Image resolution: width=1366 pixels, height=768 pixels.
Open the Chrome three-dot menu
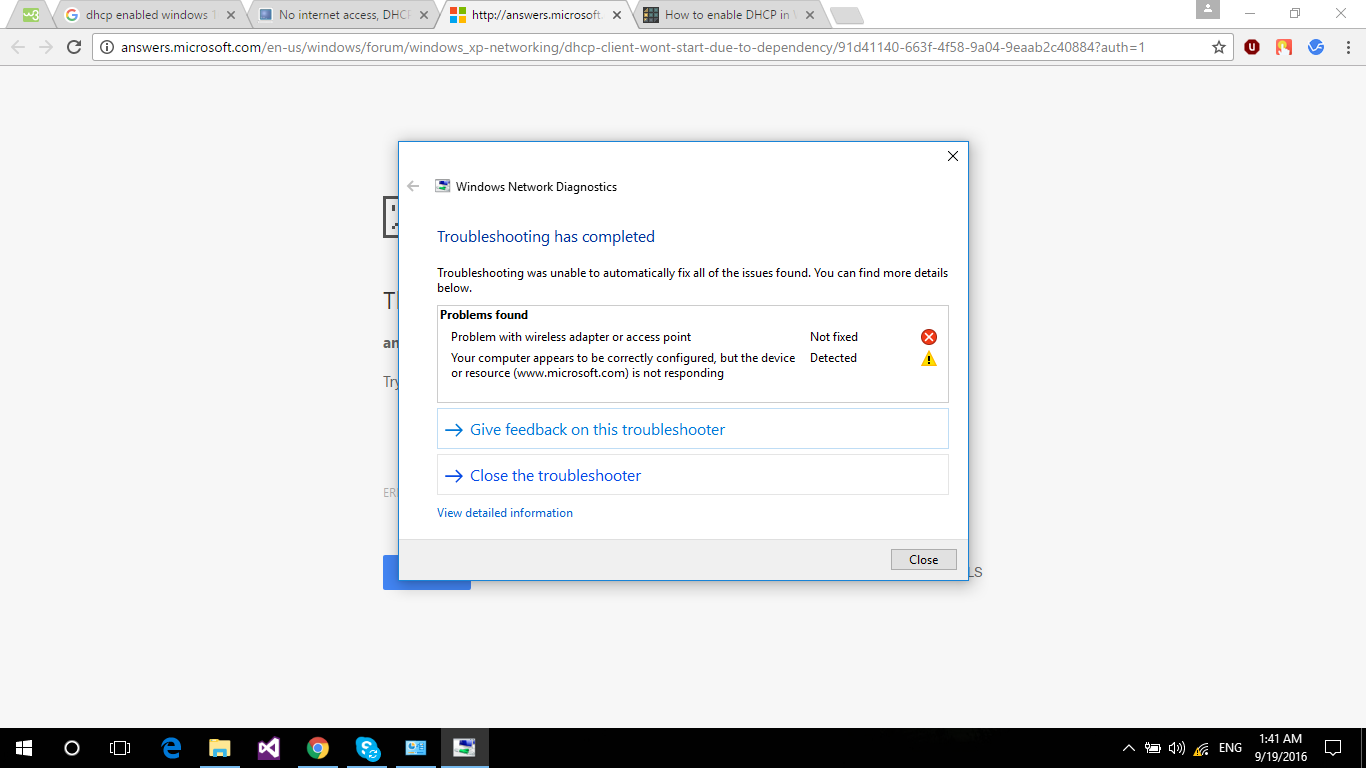pyautogui.click(x=1347, y=47)
